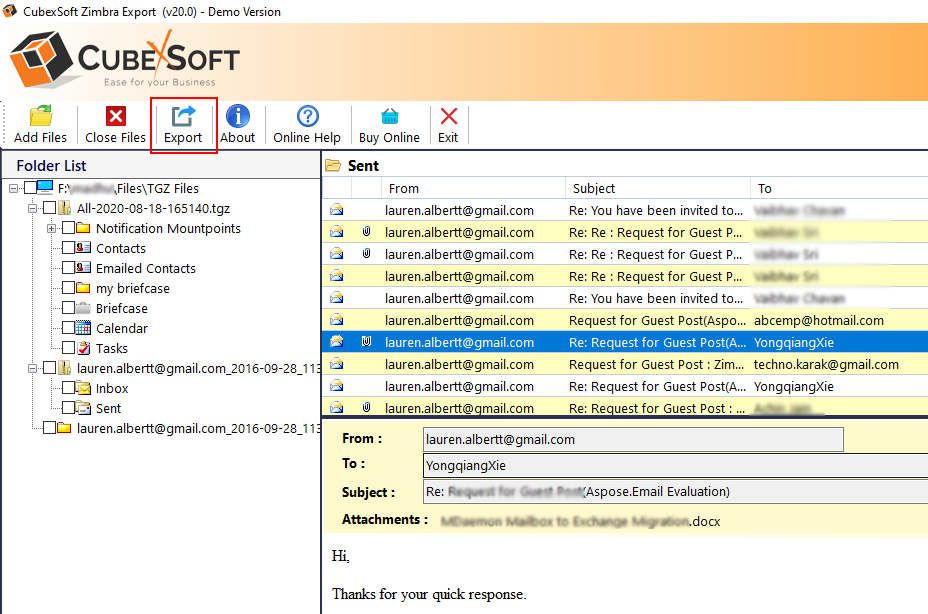Click the Exit toolbar icon
The image size is (928, 614).
point(448,117)
